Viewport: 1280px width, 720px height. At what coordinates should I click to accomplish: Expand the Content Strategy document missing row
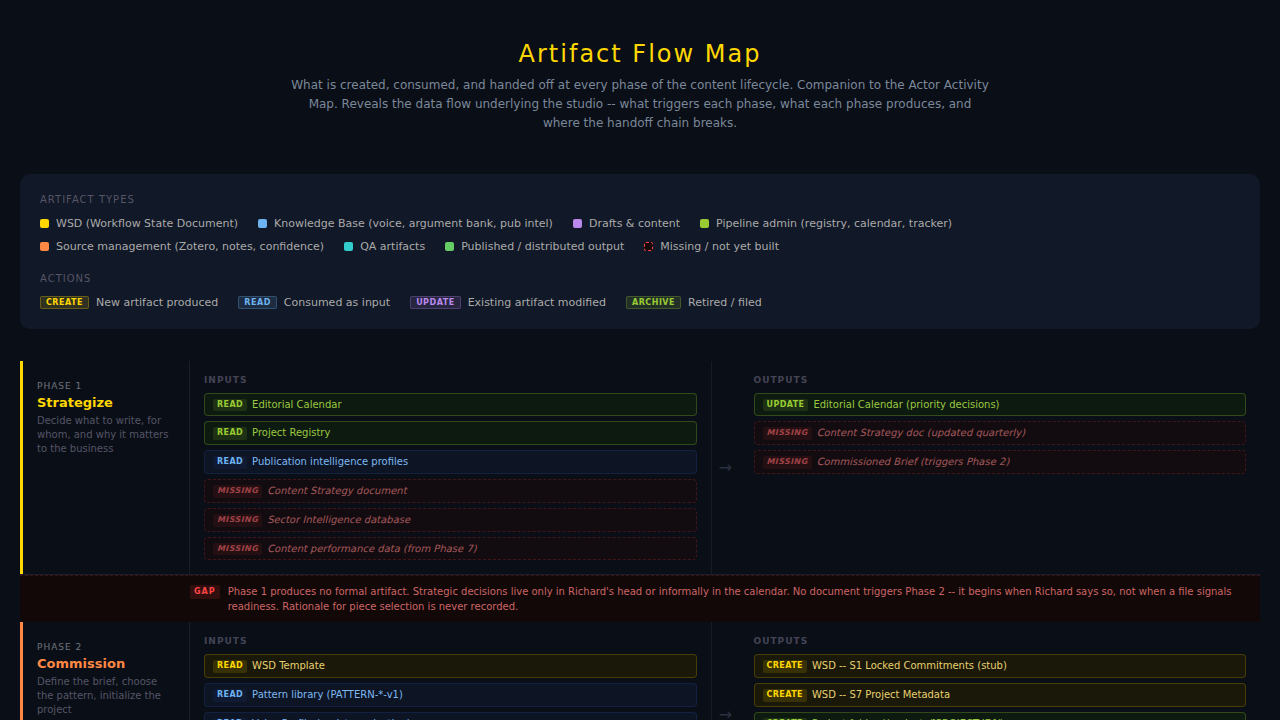click(x=450, y=490)
